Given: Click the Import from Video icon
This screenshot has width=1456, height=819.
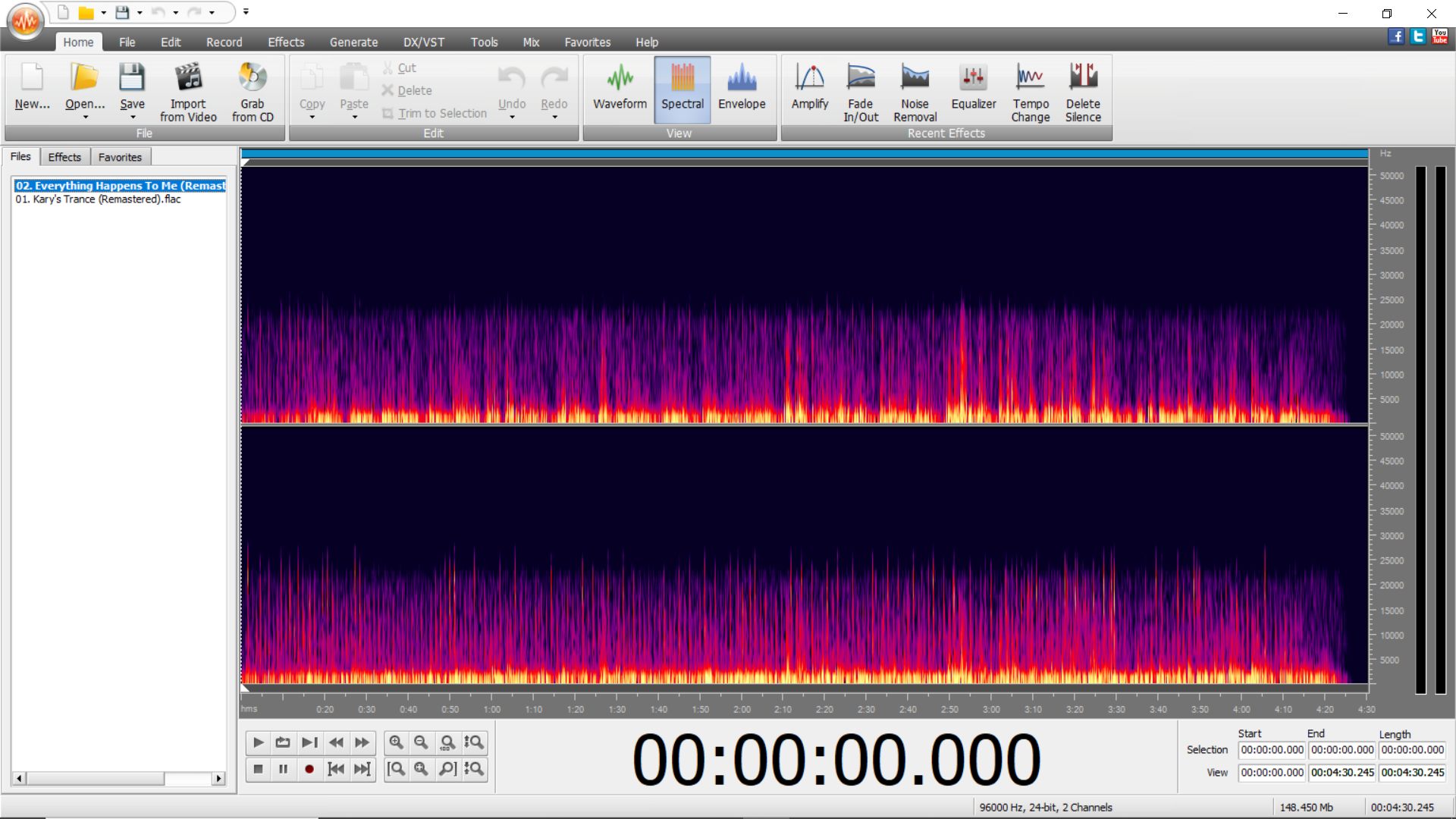Looking at the screenshot, I should coord(188,91).
